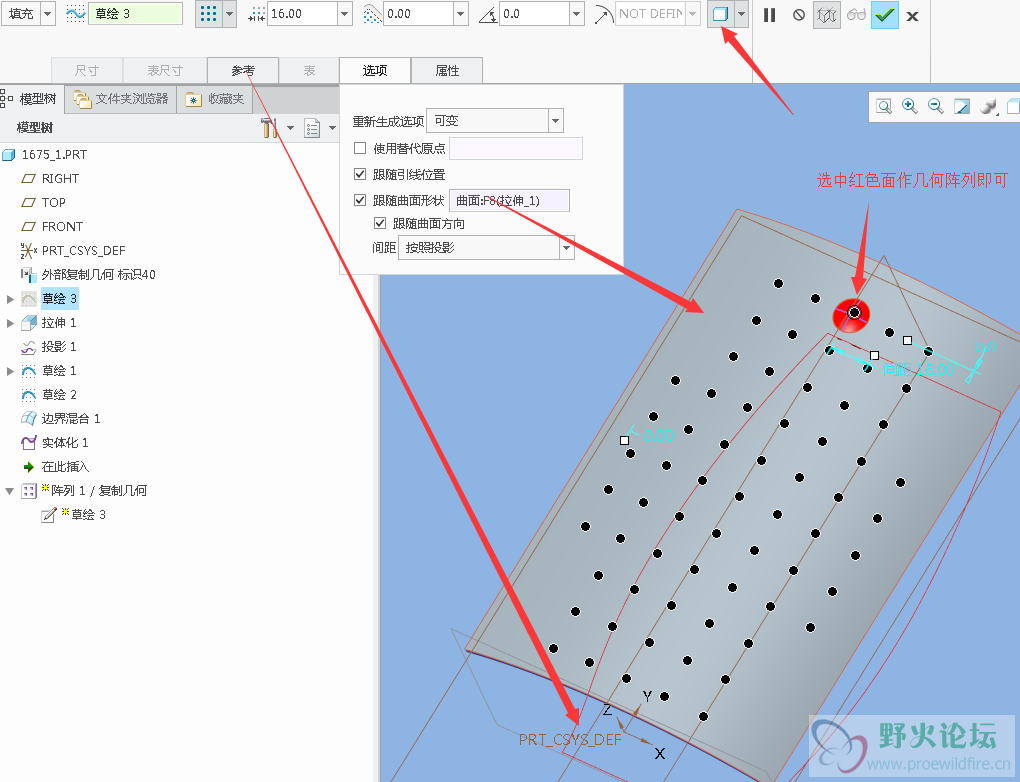Click the refit view icon
This screenshot has height=782, width=1020.
tap(884, 106)
